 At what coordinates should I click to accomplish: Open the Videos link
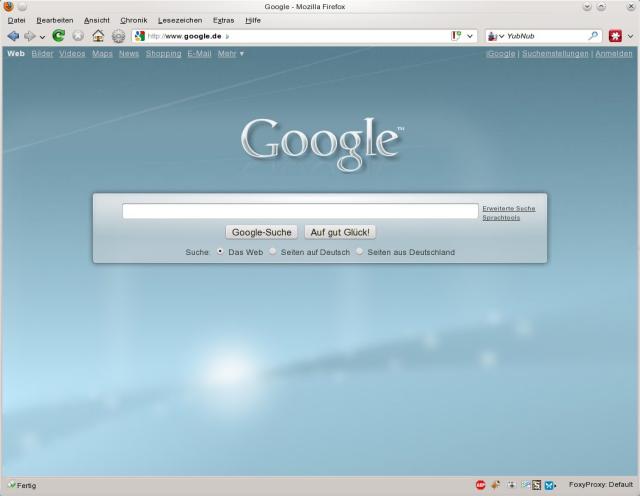(x=72, y=53)
